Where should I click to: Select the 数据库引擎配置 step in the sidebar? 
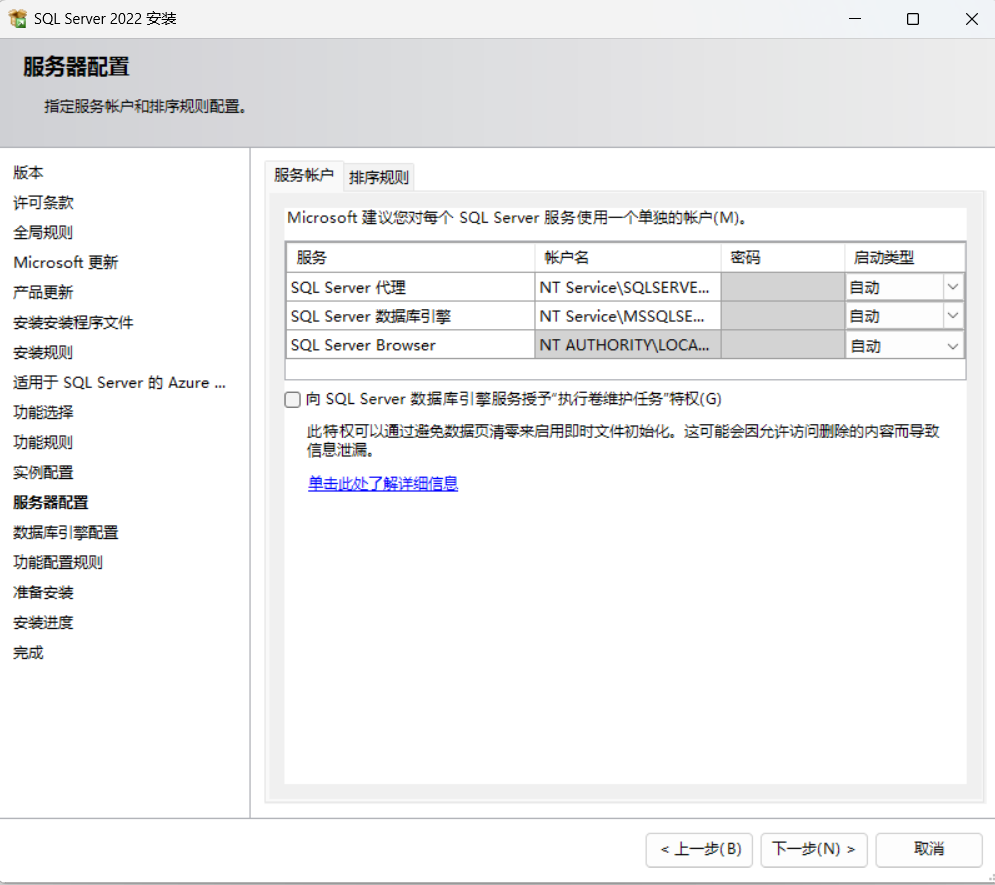pos(66,532)
